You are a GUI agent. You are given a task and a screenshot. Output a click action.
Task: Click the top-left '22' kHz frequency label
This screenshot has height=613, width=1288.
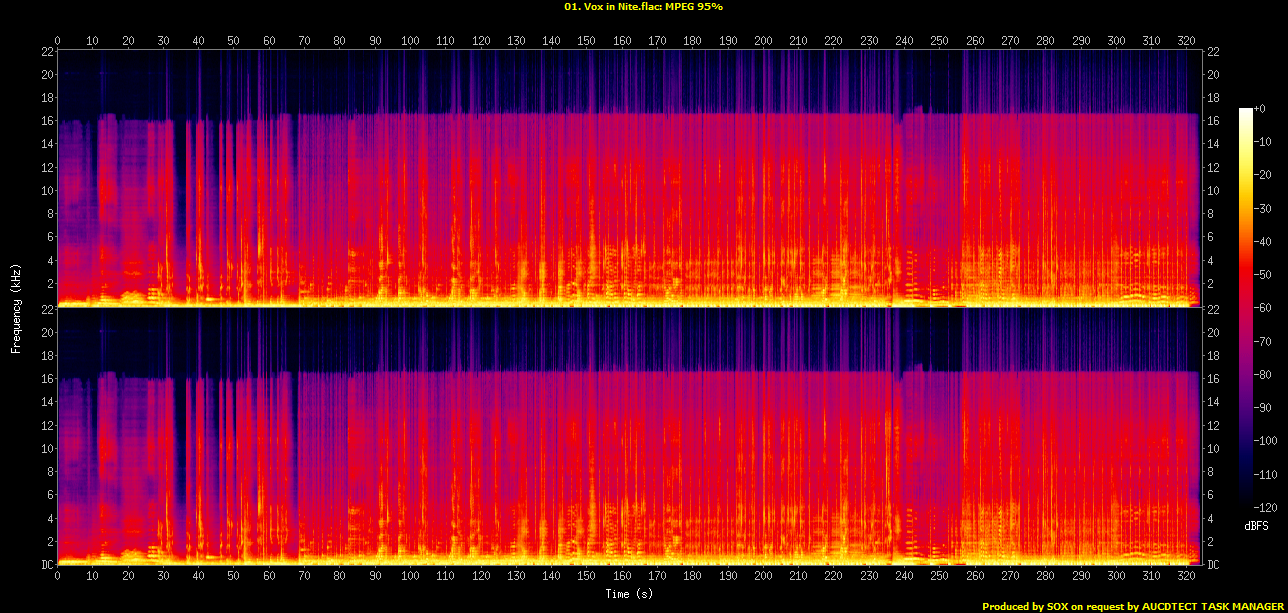[47, 52]
